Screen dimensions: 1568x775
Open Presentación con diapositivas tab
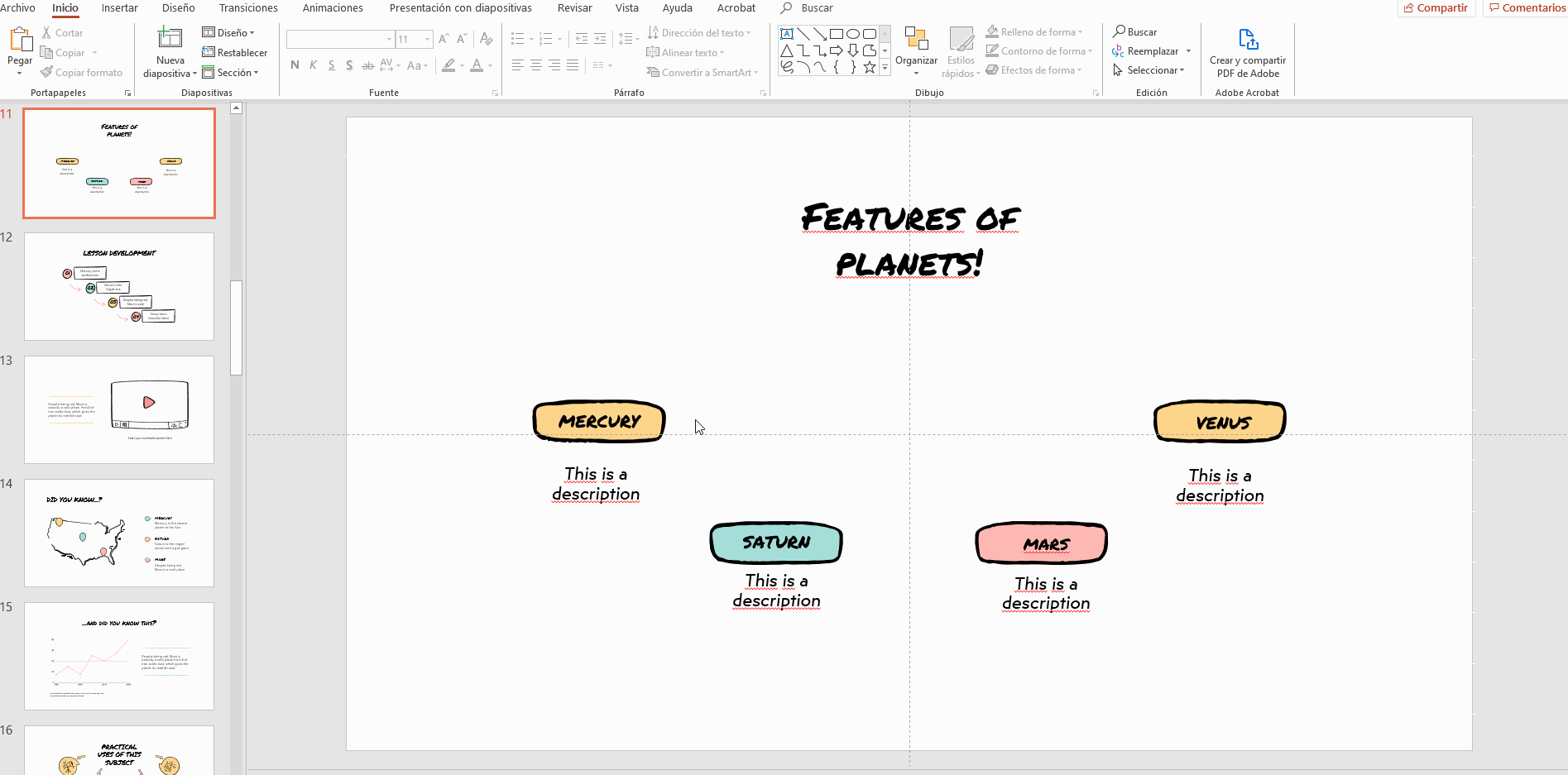461,7
